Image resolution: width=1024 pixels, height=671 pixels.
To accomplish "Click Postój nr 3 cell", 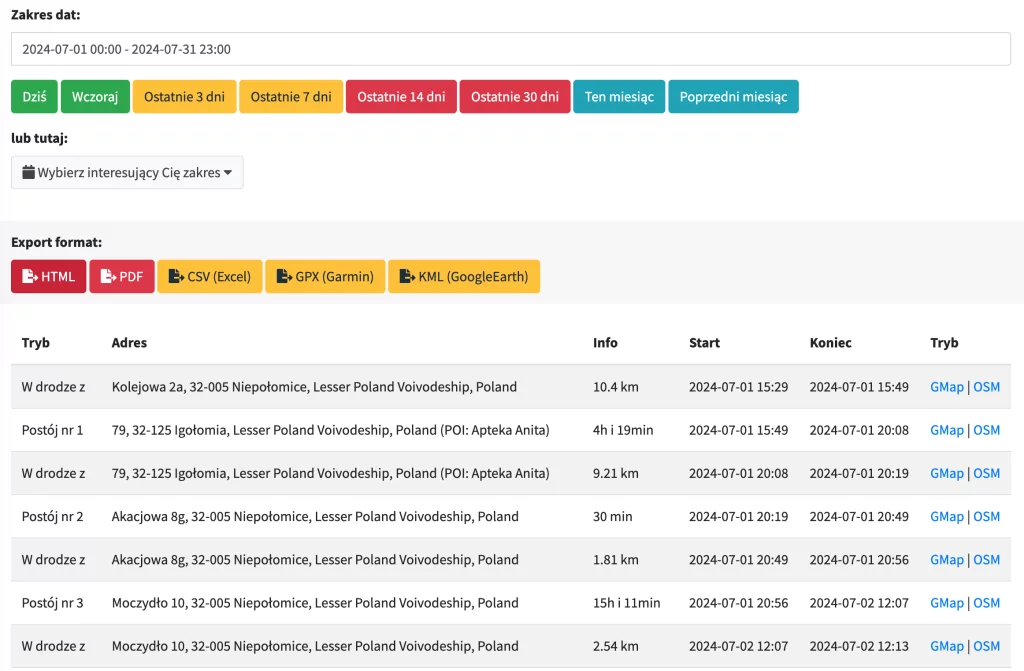I will point(52,602).
